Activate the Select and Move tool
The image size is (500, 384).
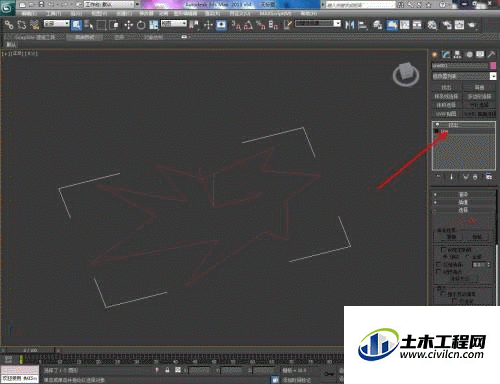(128, 25)
